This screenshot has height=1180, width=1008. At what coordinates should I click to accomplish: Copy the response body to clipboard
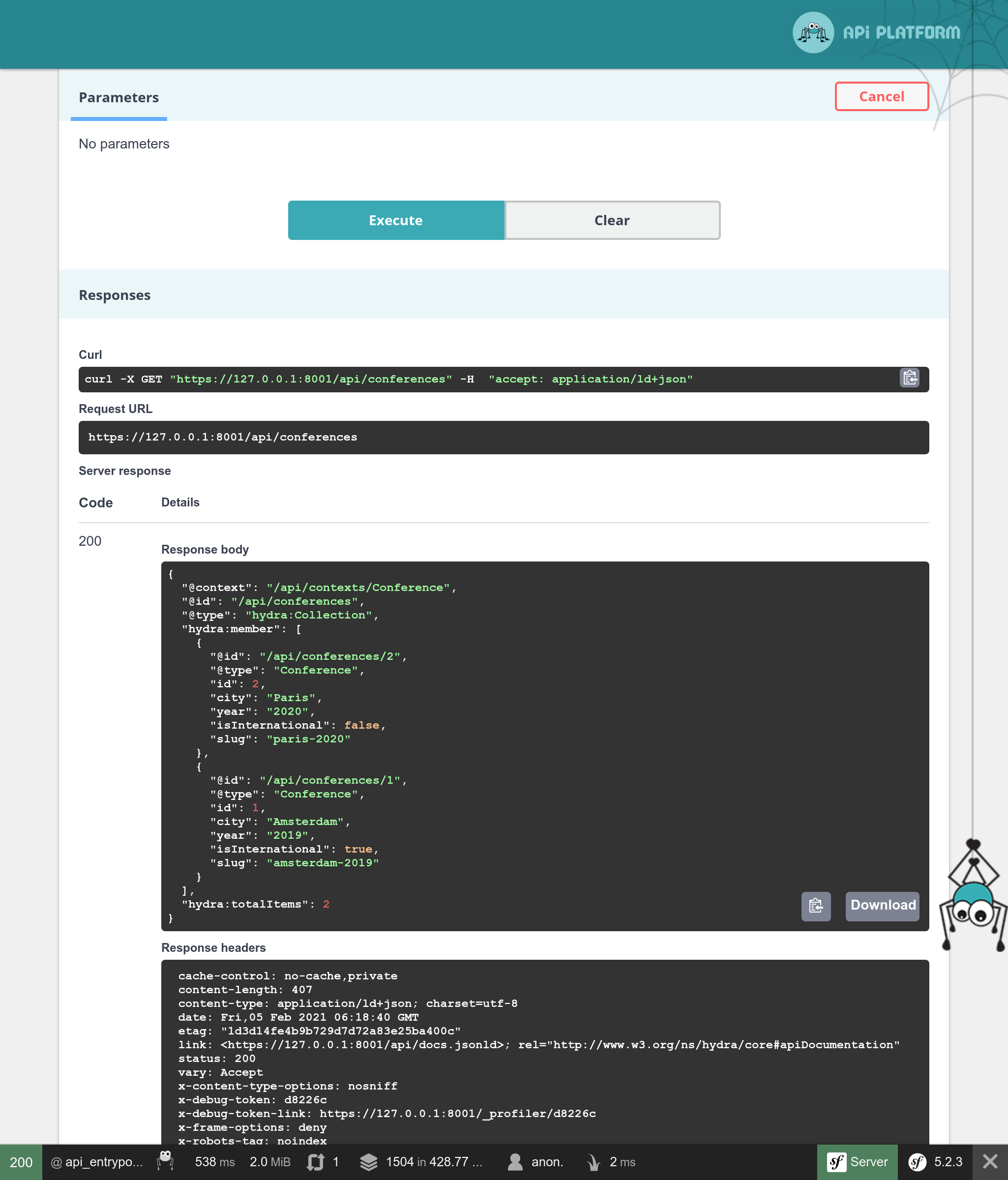tap(816, 906)
